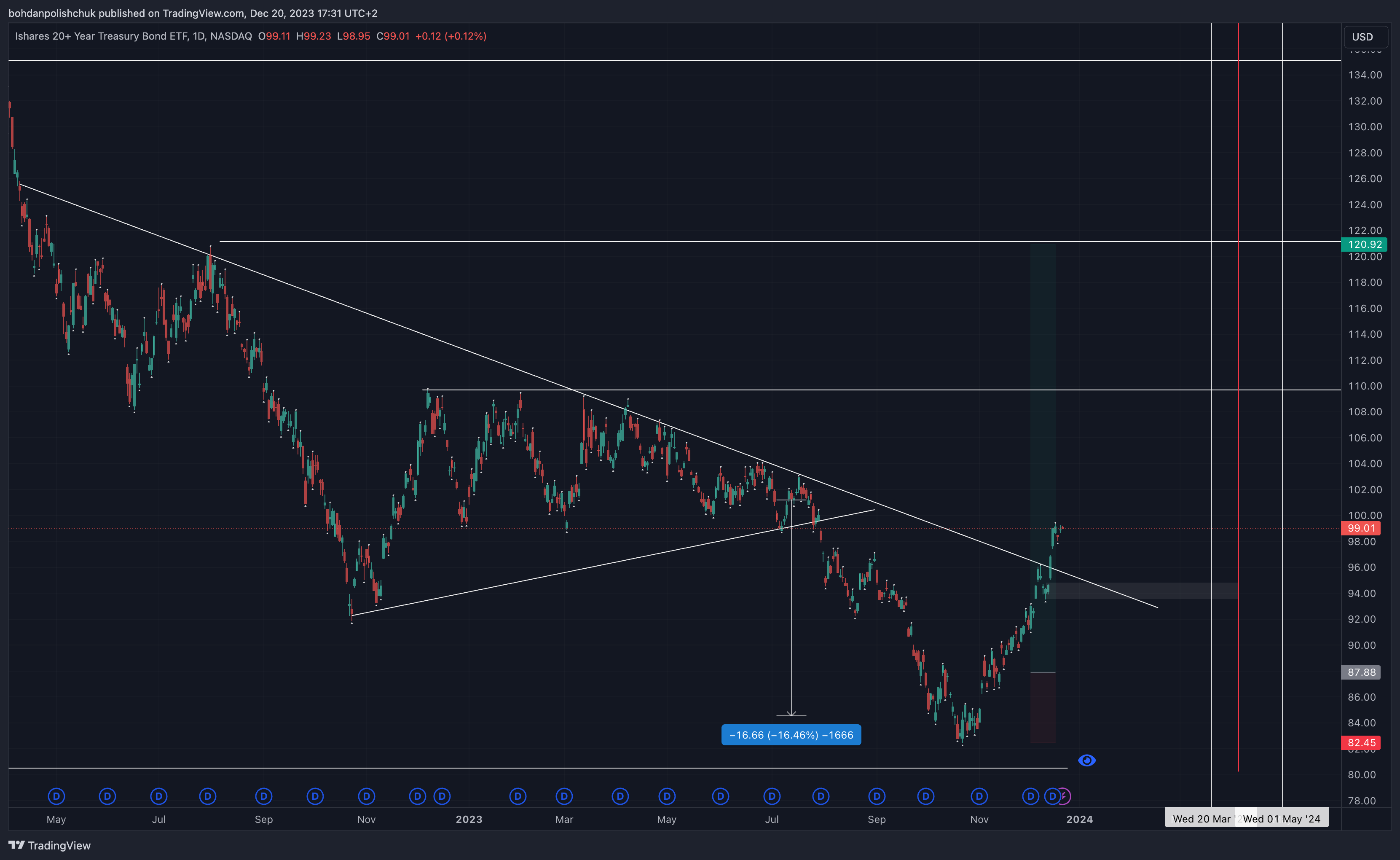1400x860 pixels.
Task: Click the dividend marker between Jul and Sep 2023
Action: tap(821, 796)
